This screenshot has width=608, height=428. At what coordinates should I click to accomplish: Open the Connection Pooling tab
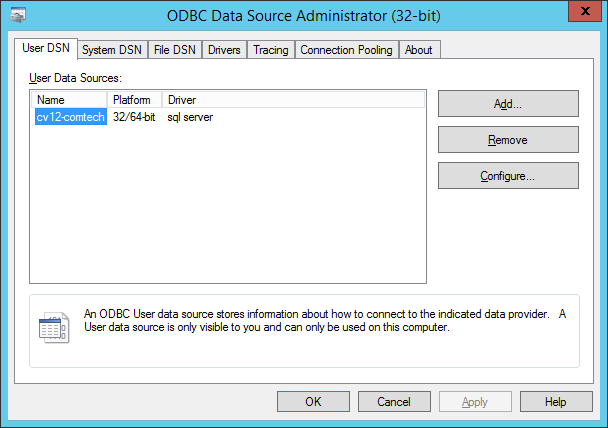346,50
